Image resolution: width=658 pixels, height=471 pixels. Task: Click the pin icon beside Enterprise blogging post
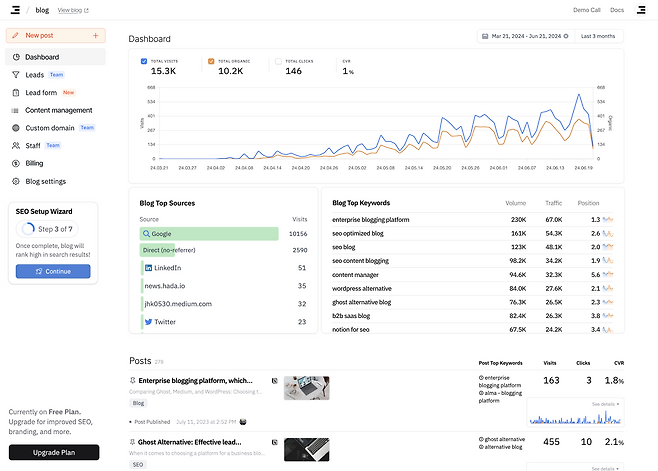click(x=133, y=381)
